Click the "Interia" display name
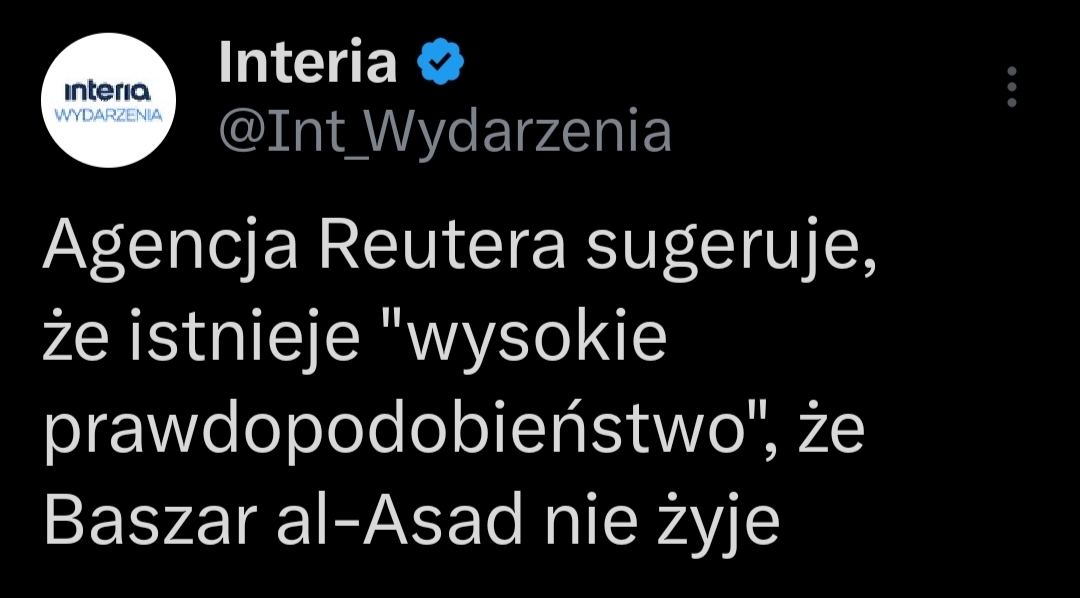This screenshot has width=1080, height=598. point(307,64)
